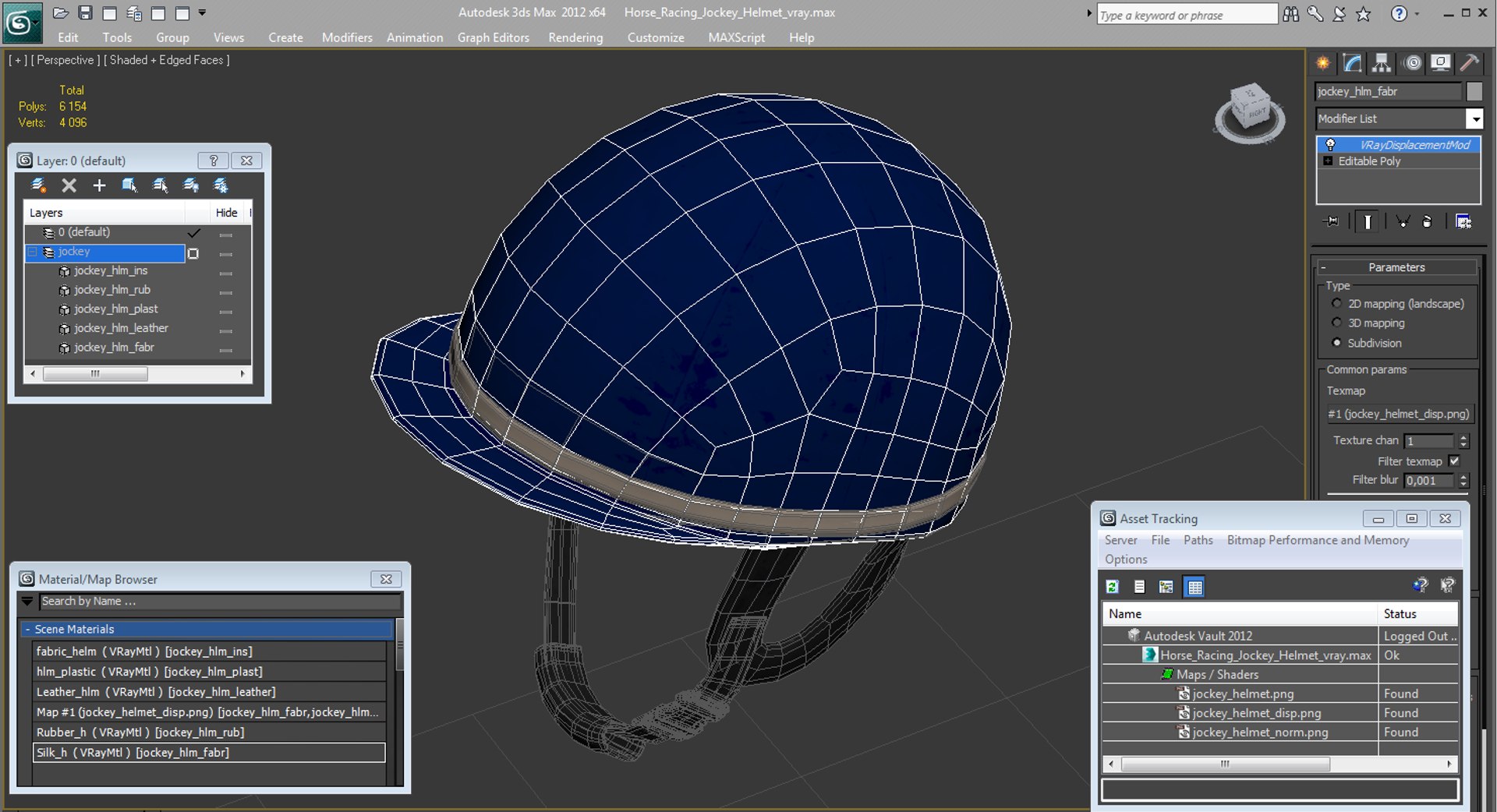Open the Rendering menu
Screen dimensions: 1497x812
[x=575, y=37]
